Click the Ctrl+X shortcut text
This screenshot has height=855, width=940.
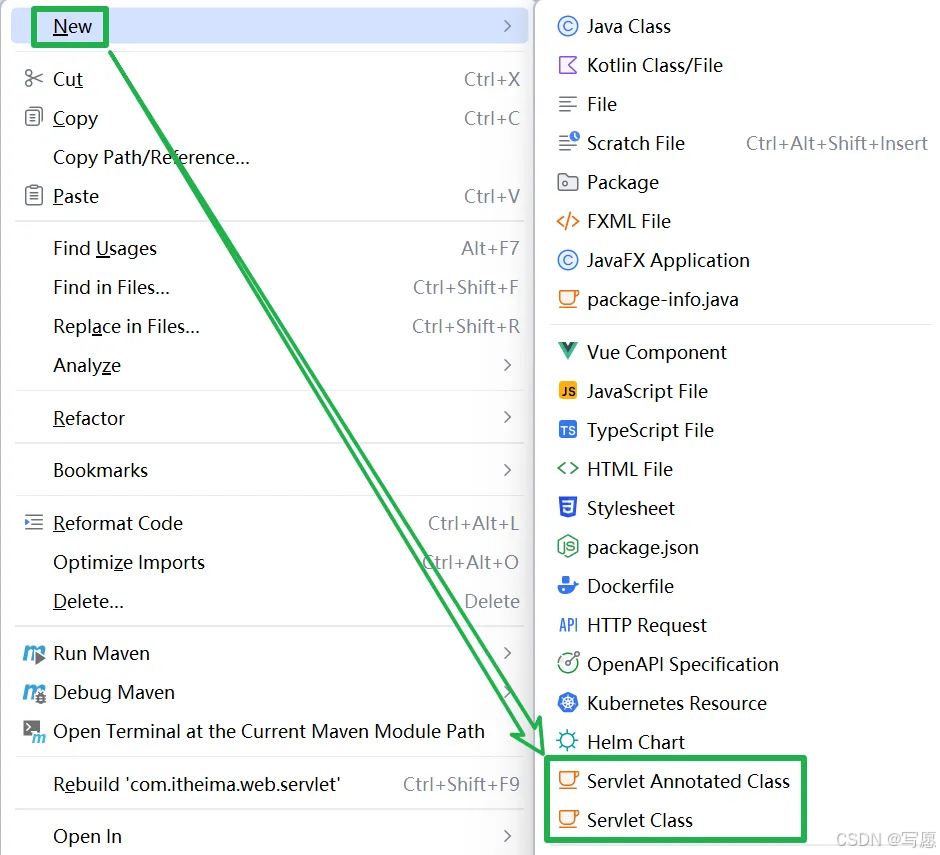pyautogui.click(x=492, y=79)
